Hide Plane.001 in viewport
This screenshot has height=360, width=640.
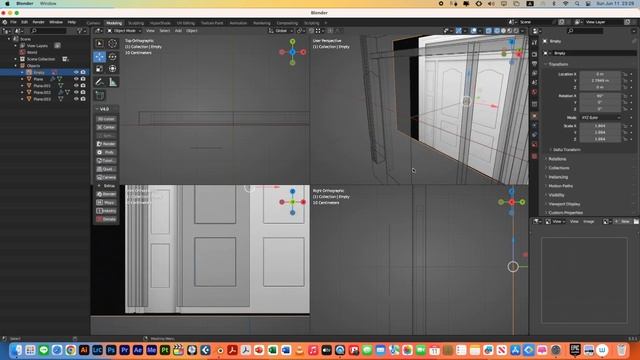coord(76,86)
